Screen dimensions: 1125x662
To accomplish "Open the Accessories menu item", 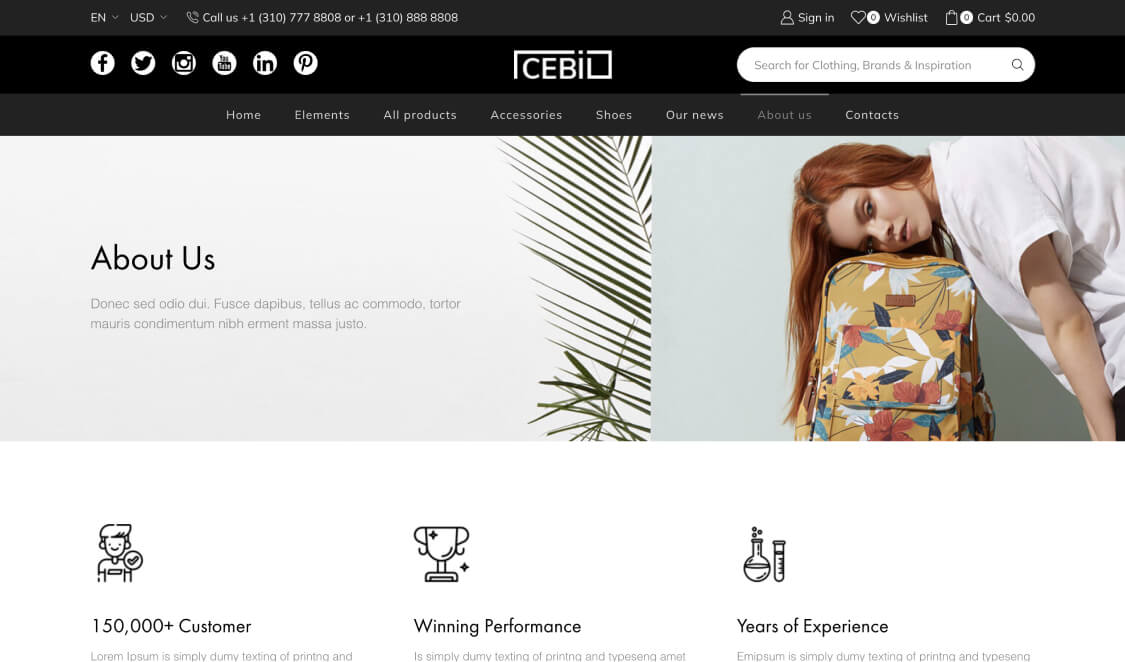I will (526, 115).
